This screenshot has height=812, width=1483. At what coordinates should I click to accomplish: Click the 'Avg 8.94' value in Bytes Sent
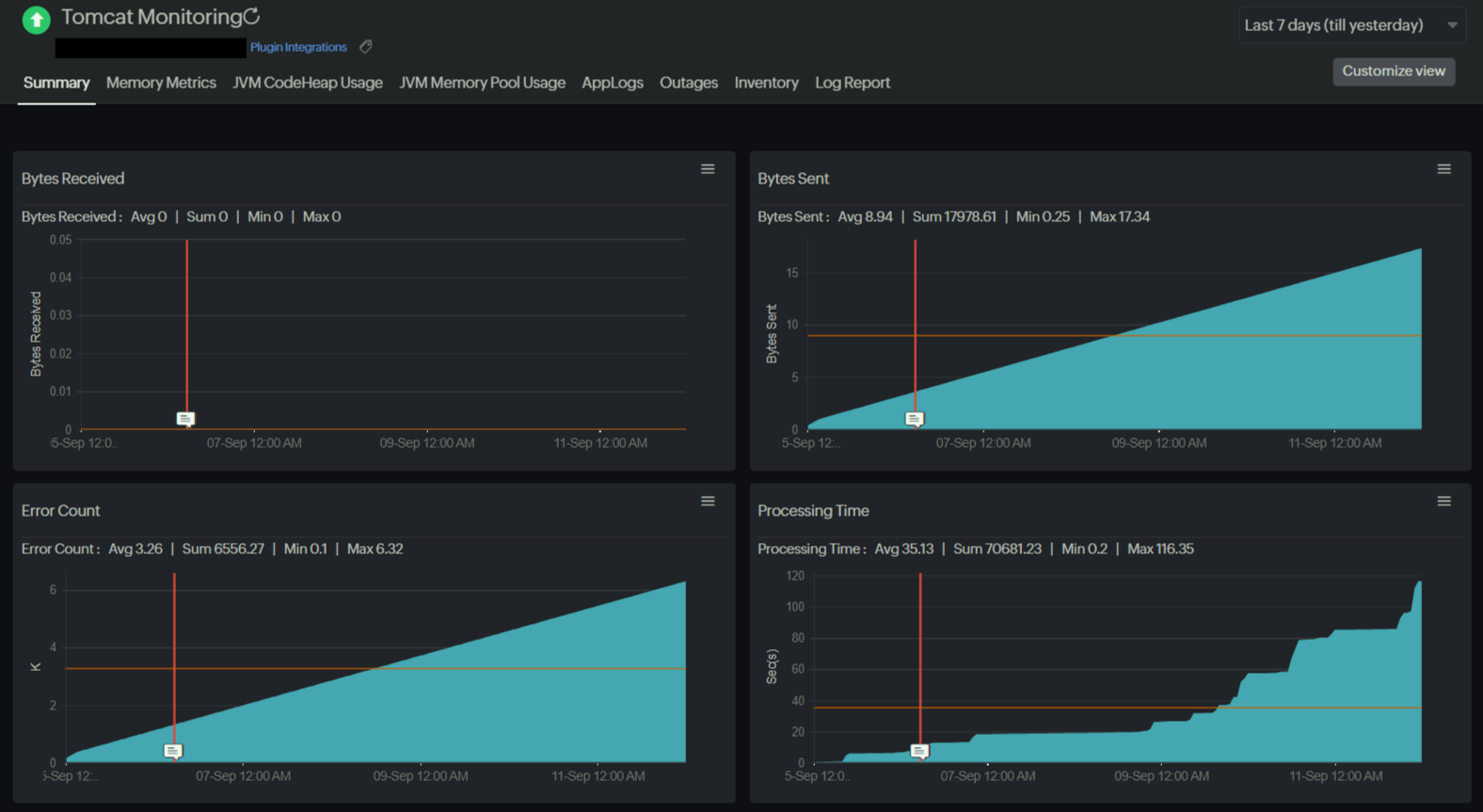click(x=865, y=216)
